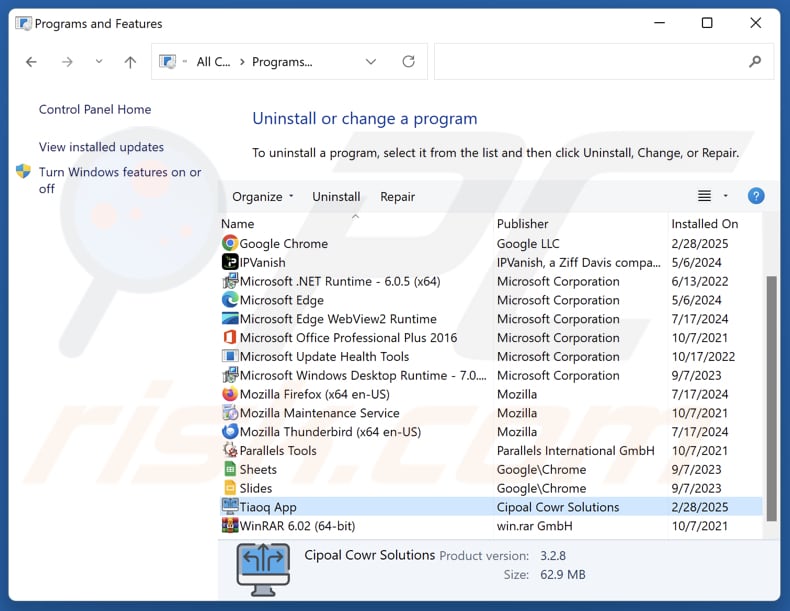Click the Mozilla Thunderbird program icon
This screenshot has width=790, height=611.
click(x=230, y=431)
